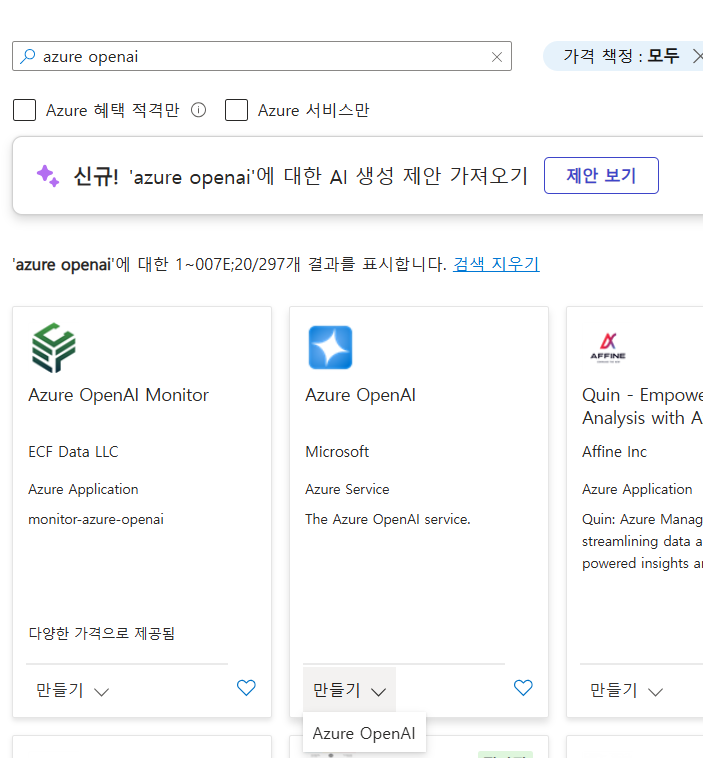This screenshot has width=703, height=758.
Task: Open the 가격 책정 : 모두 filter
Action: pyautogui.click(x=621, y=56)
